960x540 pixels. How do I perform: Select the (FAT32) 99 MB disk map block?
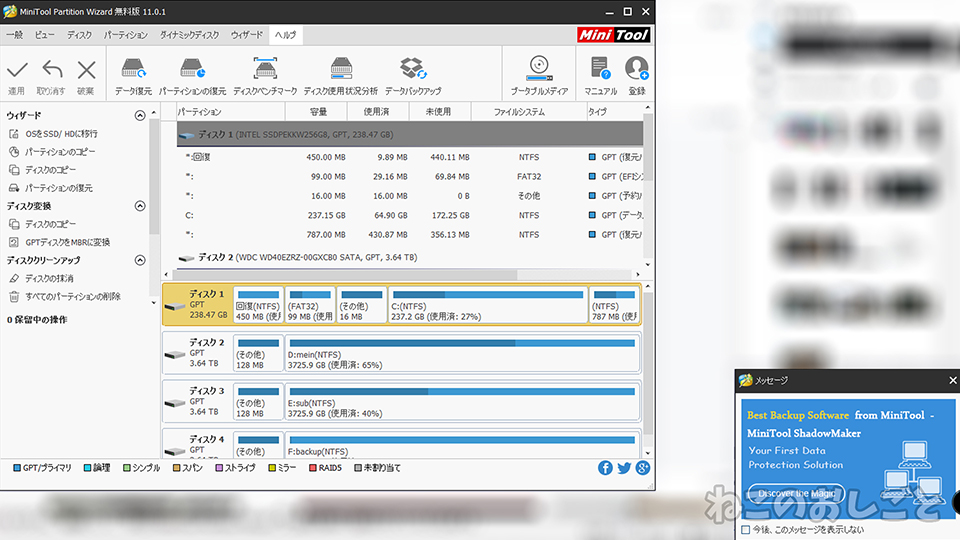[310, 304]
